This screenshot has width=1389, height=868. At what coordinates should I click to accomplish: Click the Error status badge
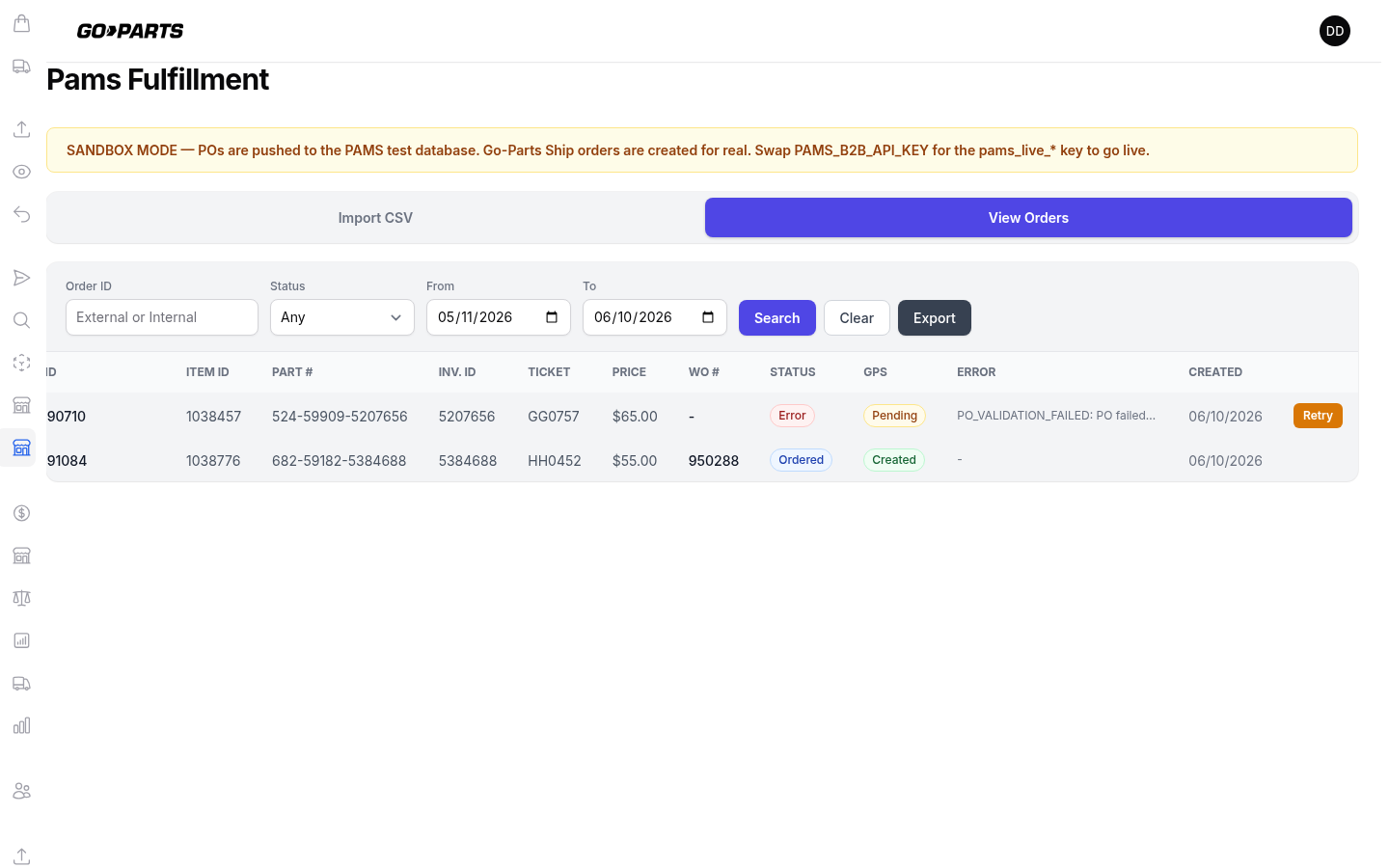coord(792,416)
